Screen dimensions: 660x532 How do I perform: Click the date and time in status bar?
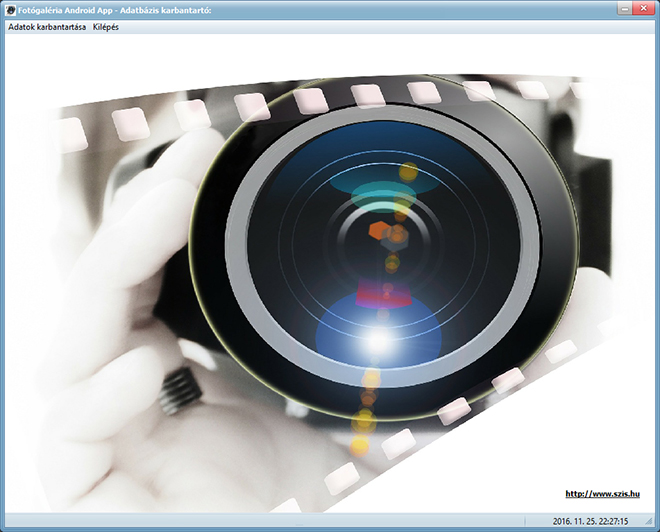point(590,521)
